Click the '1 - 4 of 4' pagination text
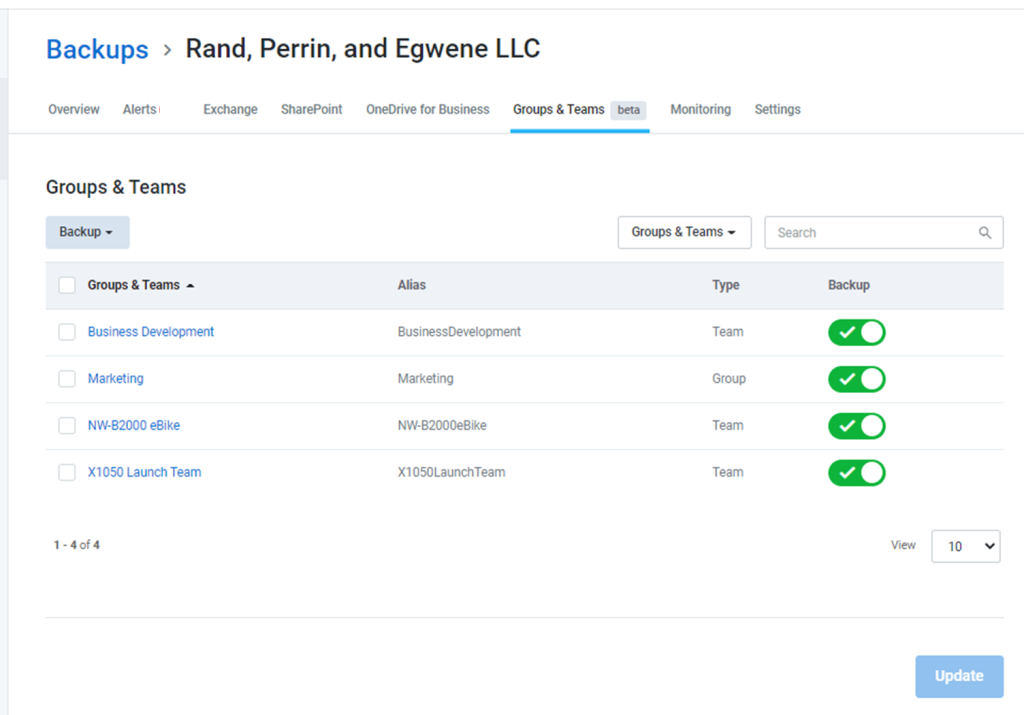 tap(76, 545)
